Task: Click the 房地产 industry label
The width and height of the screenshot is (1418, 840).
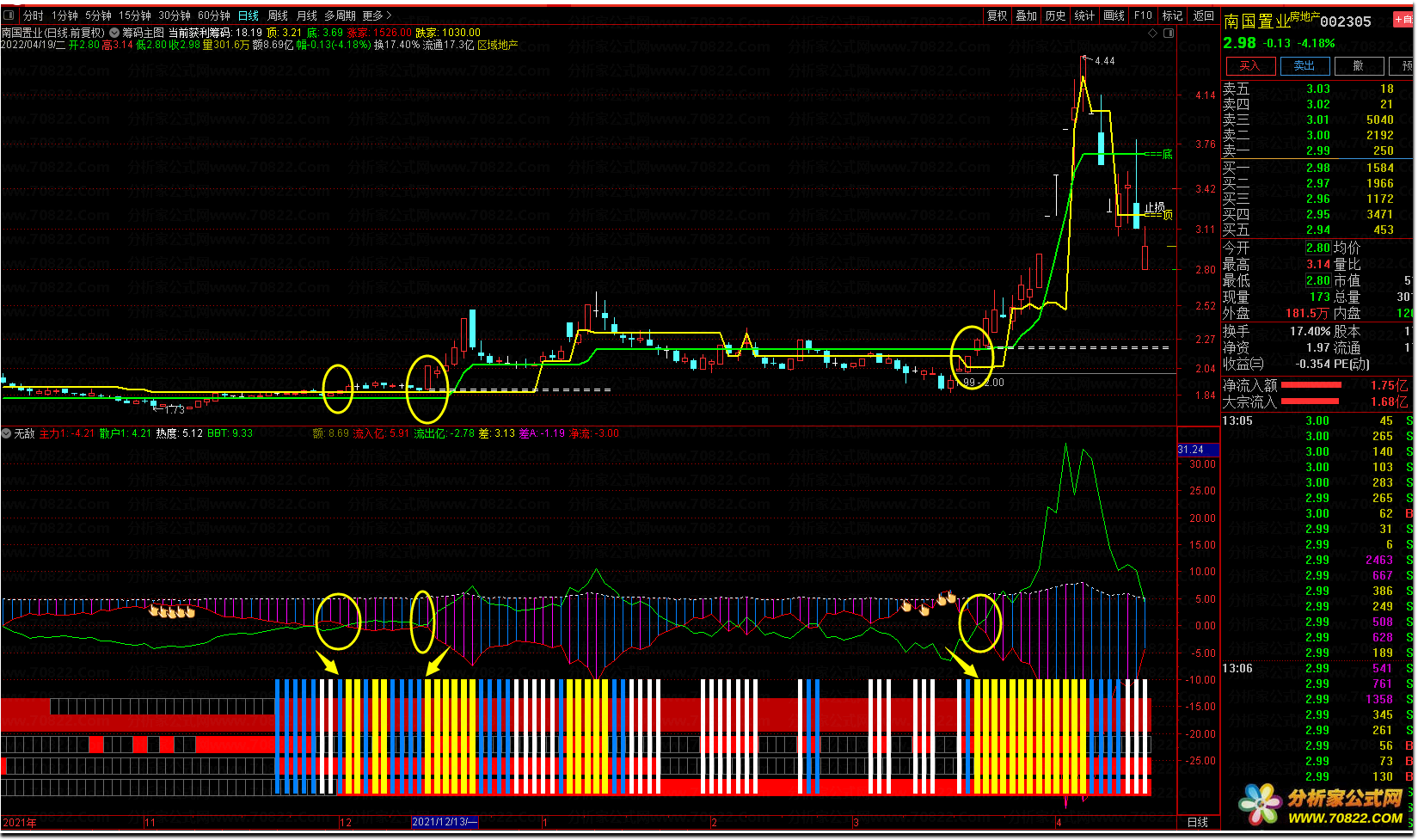Action: click(x=1304, y=16)
